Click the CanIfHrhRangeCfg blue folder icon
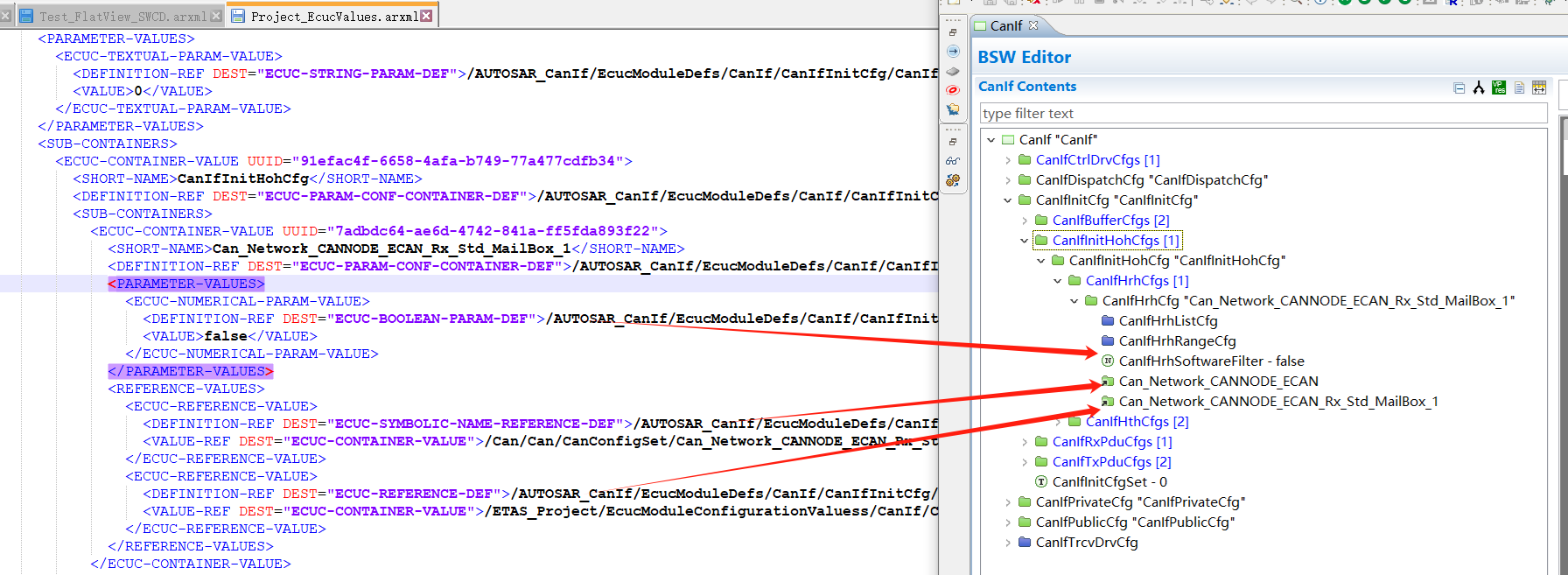This screenshot has height=575, width=1568. coord(1108,340)
